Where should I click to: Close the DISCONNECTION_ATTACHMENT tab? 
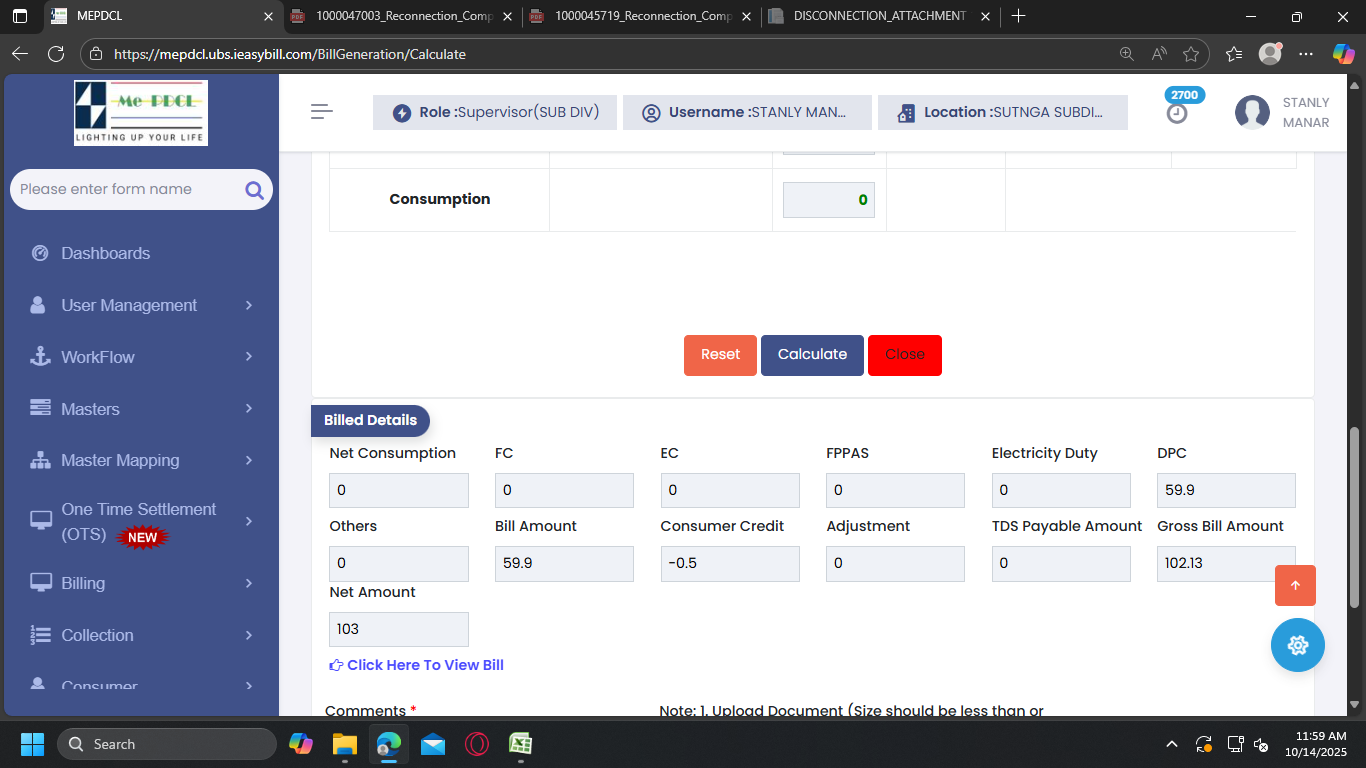(985, 16)
